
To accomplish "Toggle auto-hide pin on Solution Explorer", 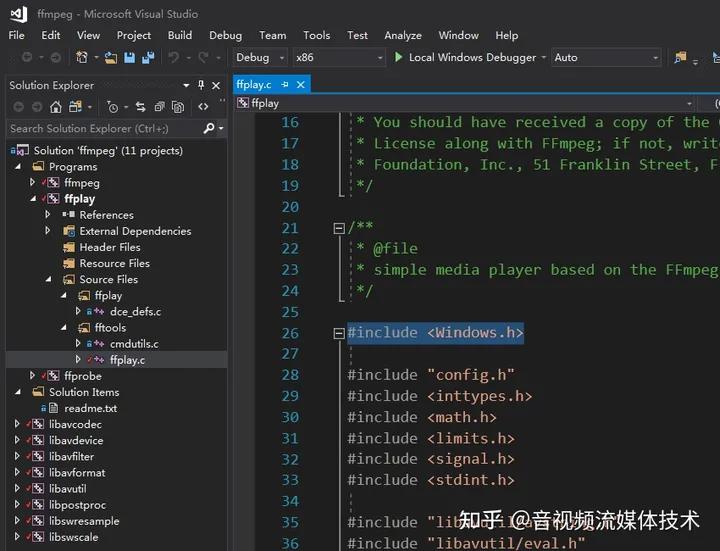I will [201, 85].
